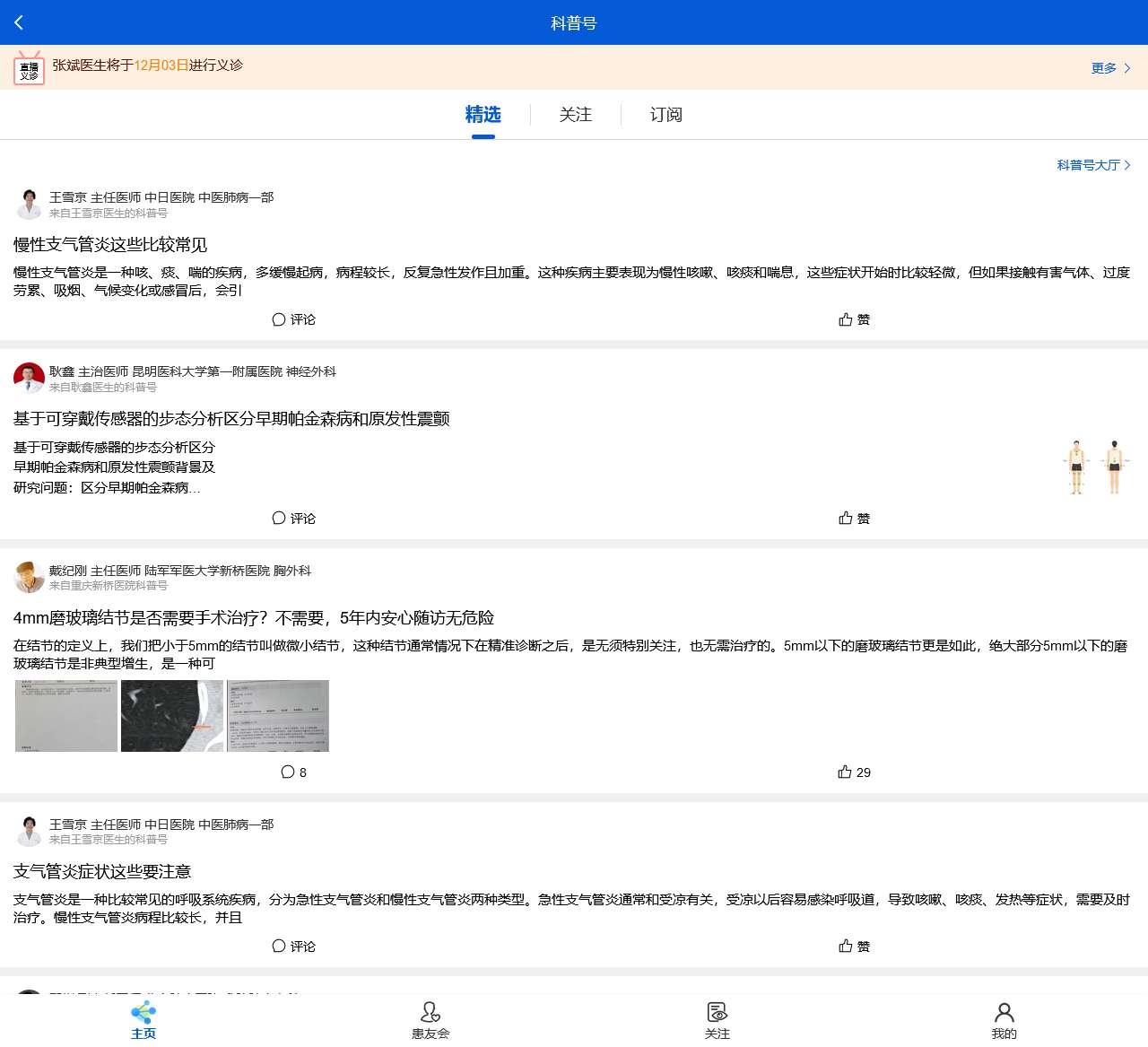
Task: Select the 惠友会 icon in bottom navigation
Action: pyautogui.click(x=430, y=1018)
